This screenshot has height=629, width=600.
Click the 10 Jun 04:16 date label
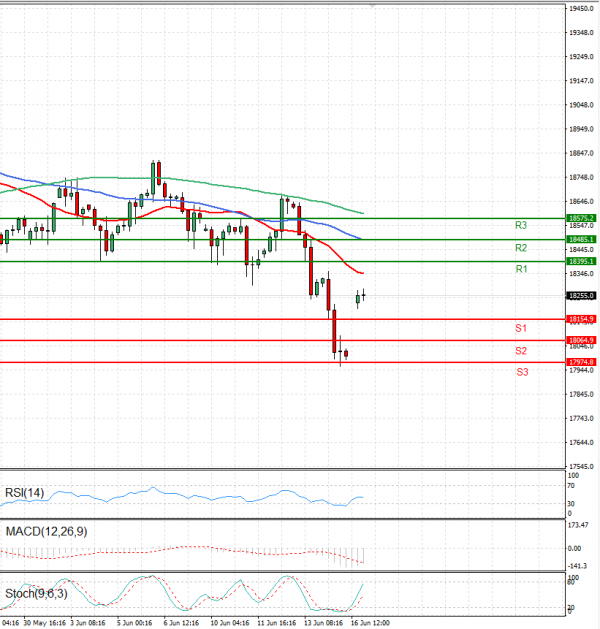tap(230, 623)
